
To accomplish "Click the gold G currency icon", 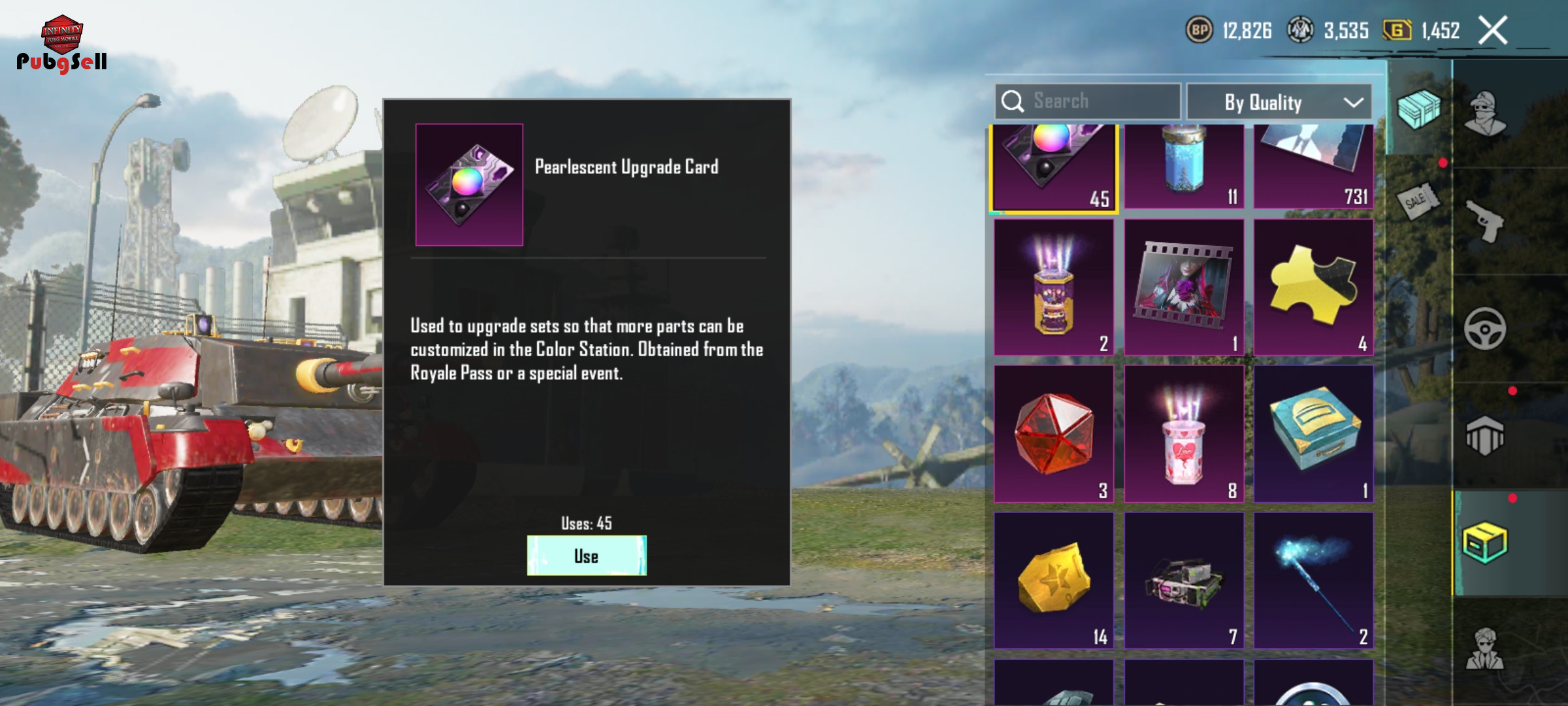I will (x=1397, y=30).
